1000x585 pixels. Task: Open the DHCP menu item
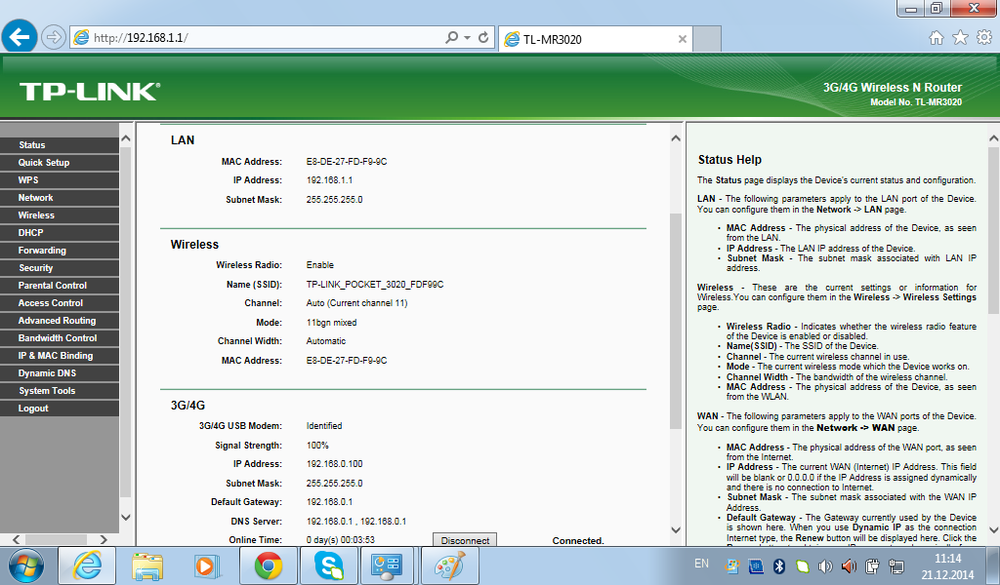click(x=30, y=233)
